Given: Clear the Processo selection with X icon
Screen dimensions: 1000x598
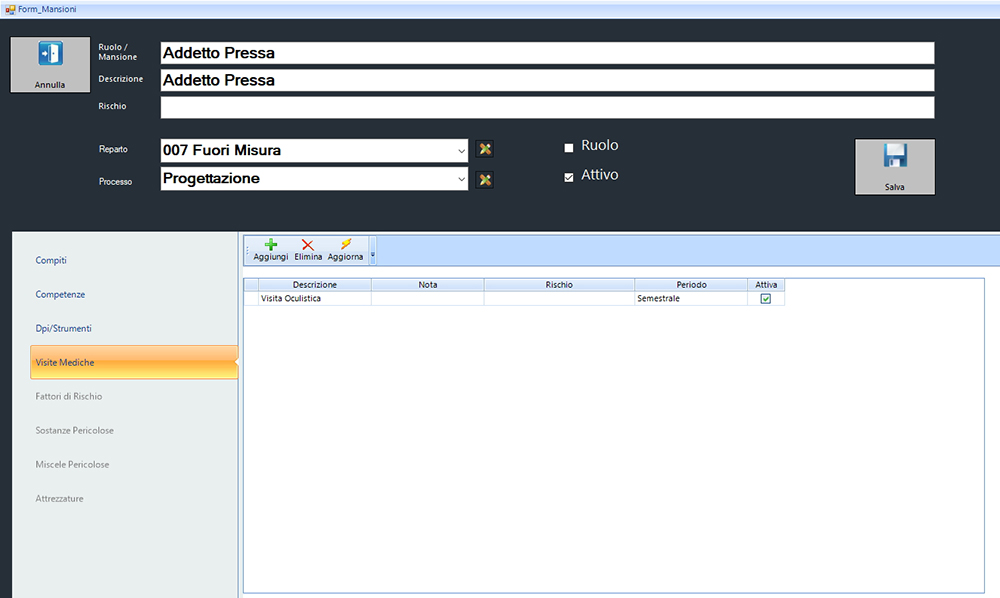Looking at the screenshot, I should (485, 180).
